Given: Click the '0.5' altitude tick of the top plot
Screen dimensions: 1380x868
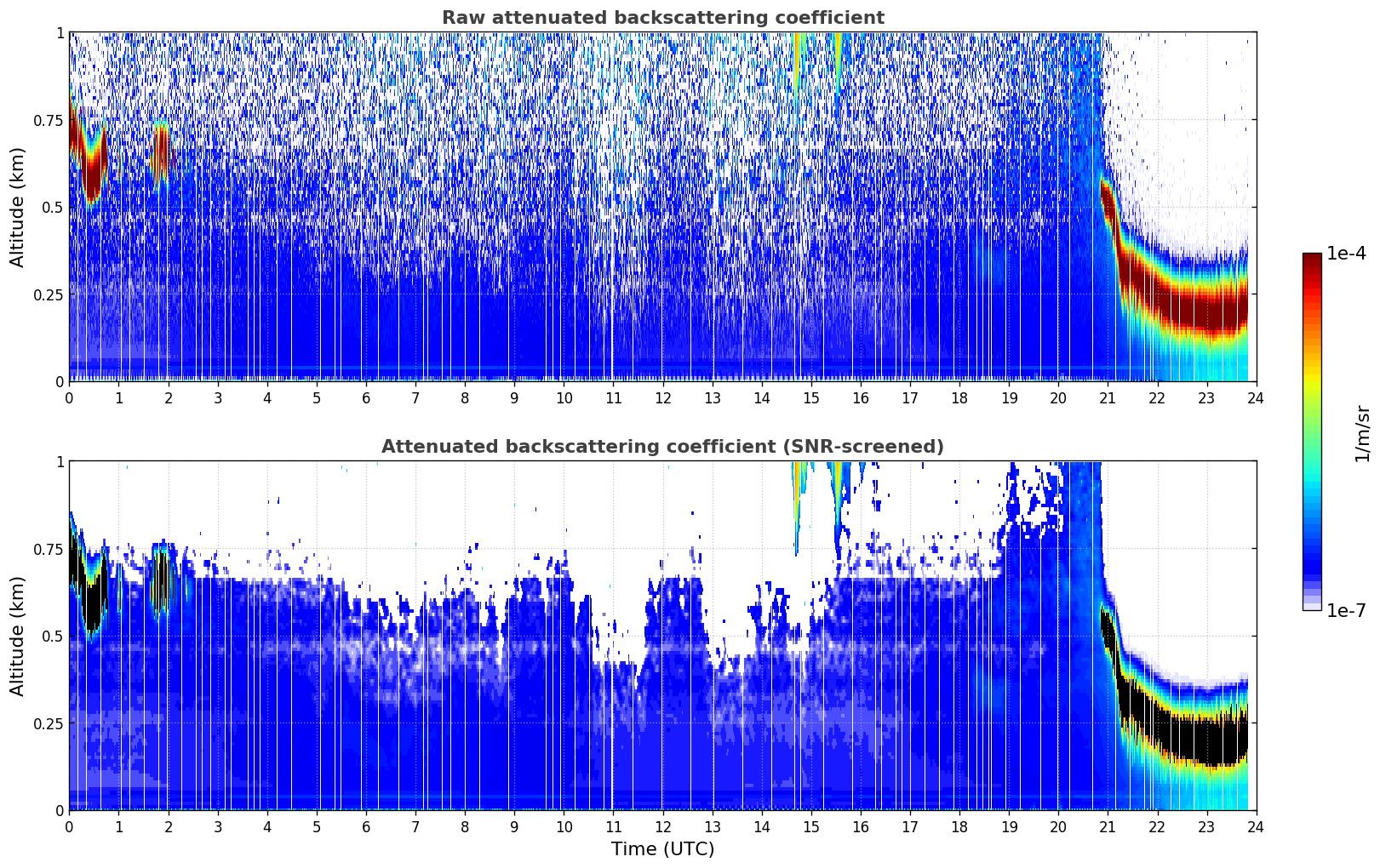Looking at the screenshot, I should [x=54, y=208].
